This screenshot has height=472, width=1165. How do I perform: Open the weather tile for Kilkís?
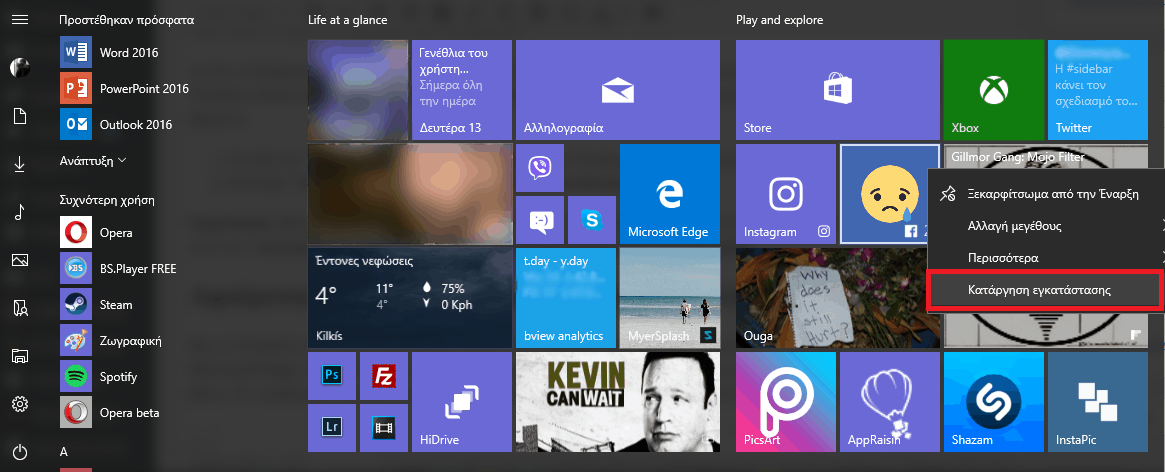[410, 298]
